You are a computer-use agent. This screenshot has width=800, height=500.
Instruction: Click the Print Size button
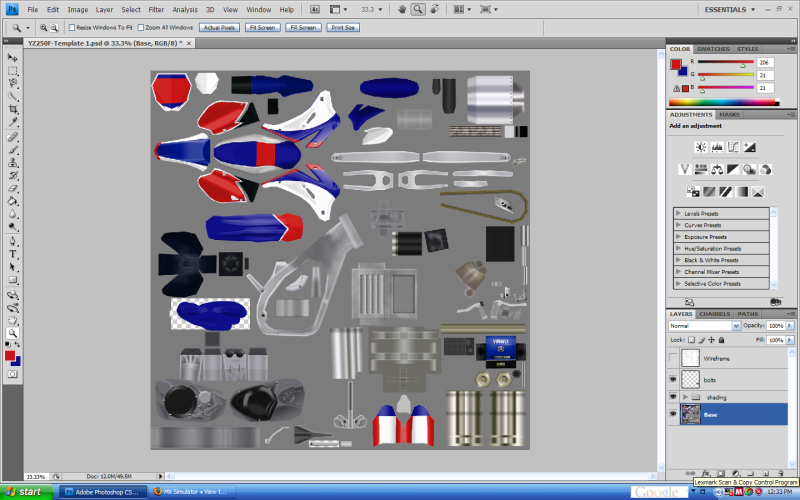tap(343, 28)
